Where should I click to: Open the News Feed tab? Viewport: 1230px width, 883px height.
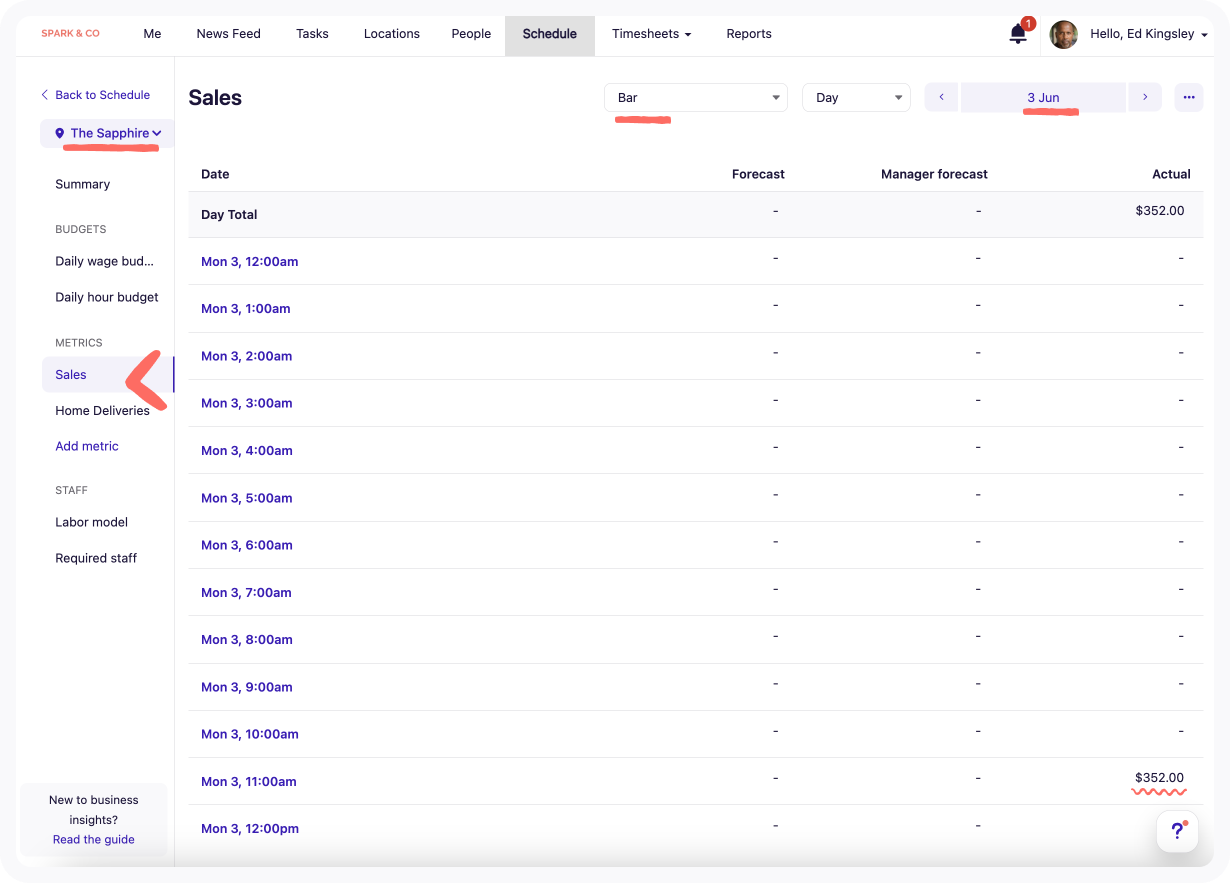coord(228,34)
